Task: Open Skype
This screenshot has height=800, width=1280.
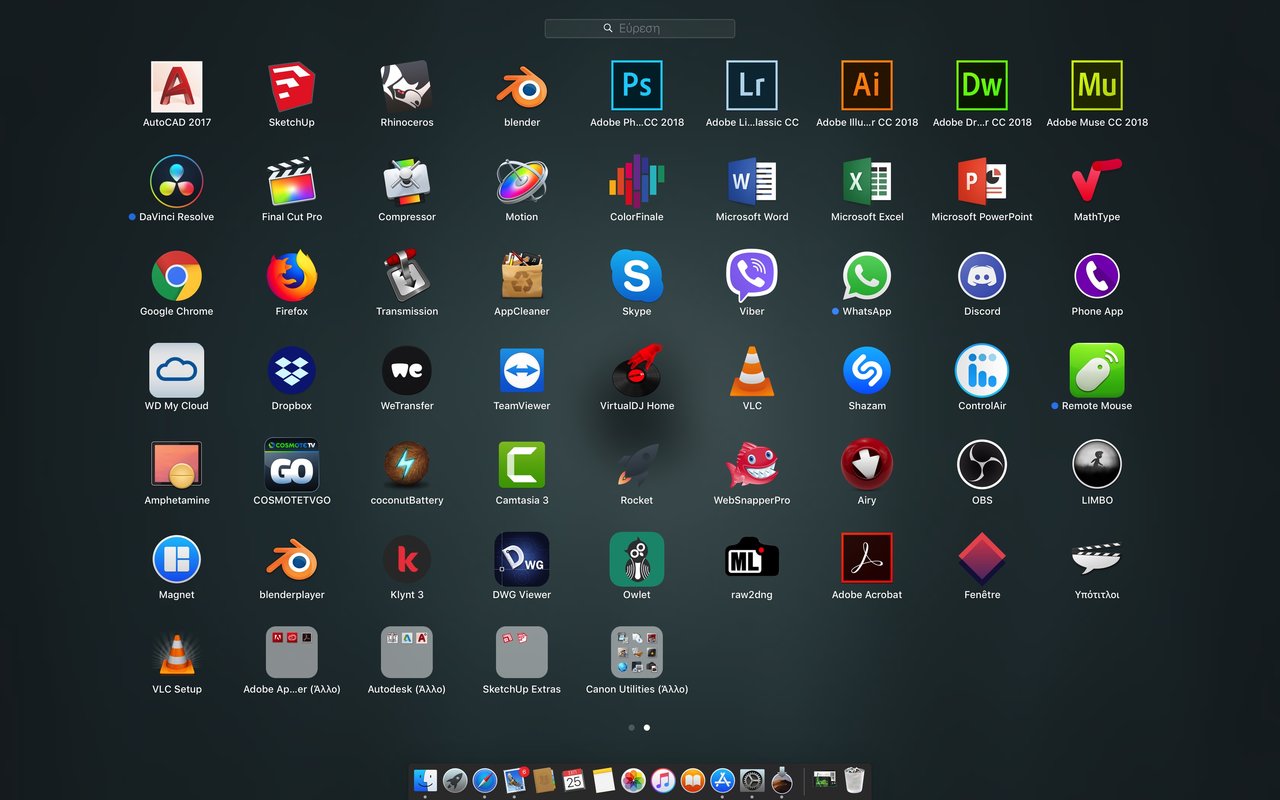Action: (637, 276)
